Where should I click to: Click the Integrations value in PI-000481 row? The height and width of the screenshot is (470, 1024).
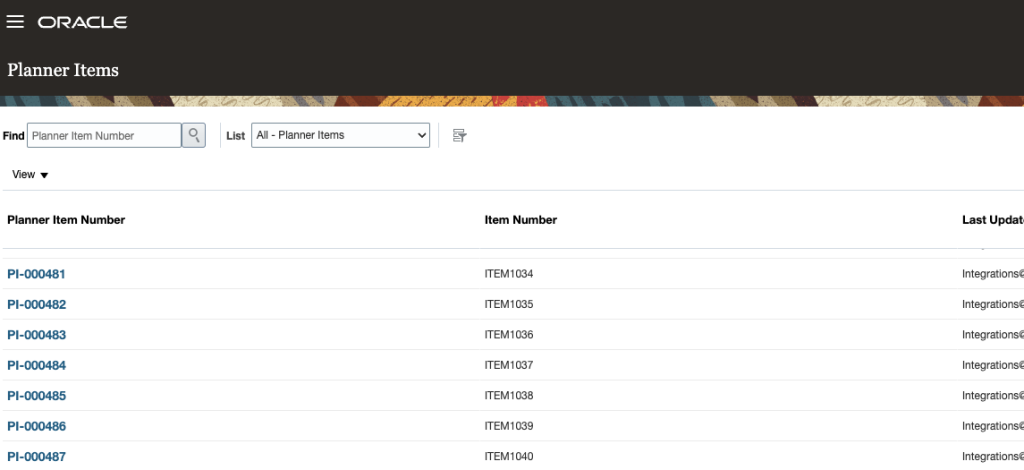pos(993,274)
